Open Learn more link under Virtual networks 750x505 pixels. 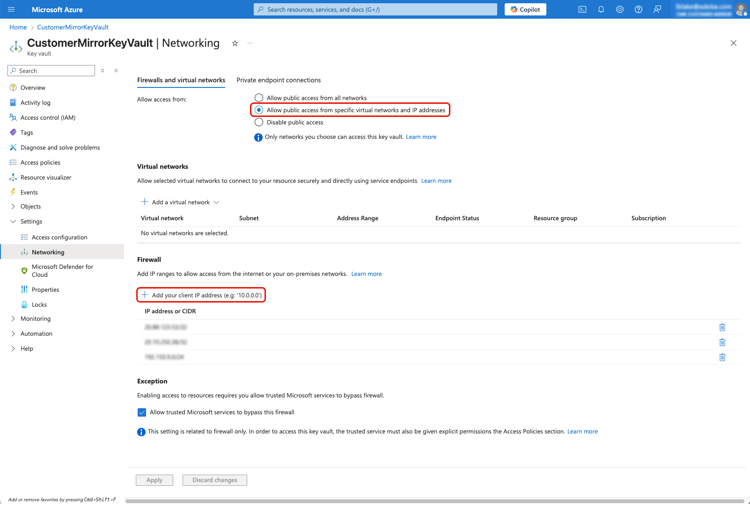[x=436, y=181]
